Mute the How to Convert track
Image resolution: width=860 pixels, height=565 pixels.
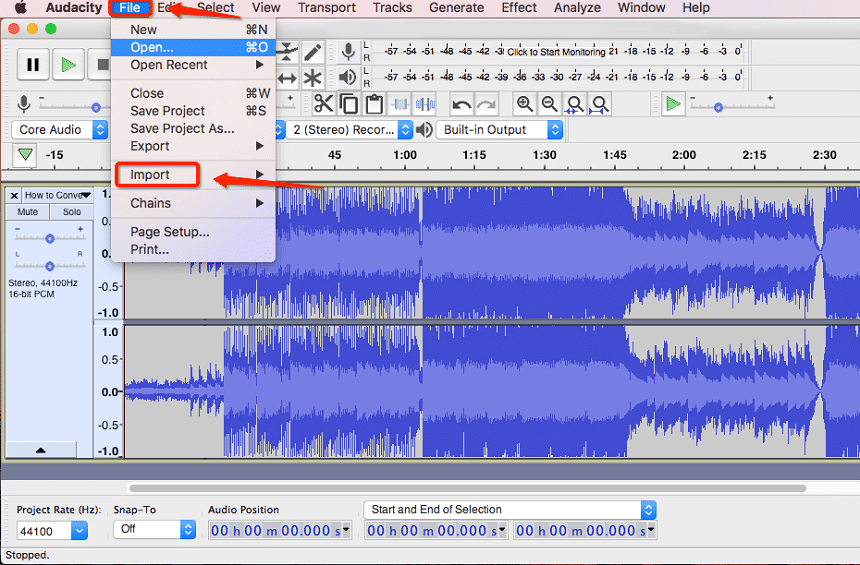(x=27, y=212)
